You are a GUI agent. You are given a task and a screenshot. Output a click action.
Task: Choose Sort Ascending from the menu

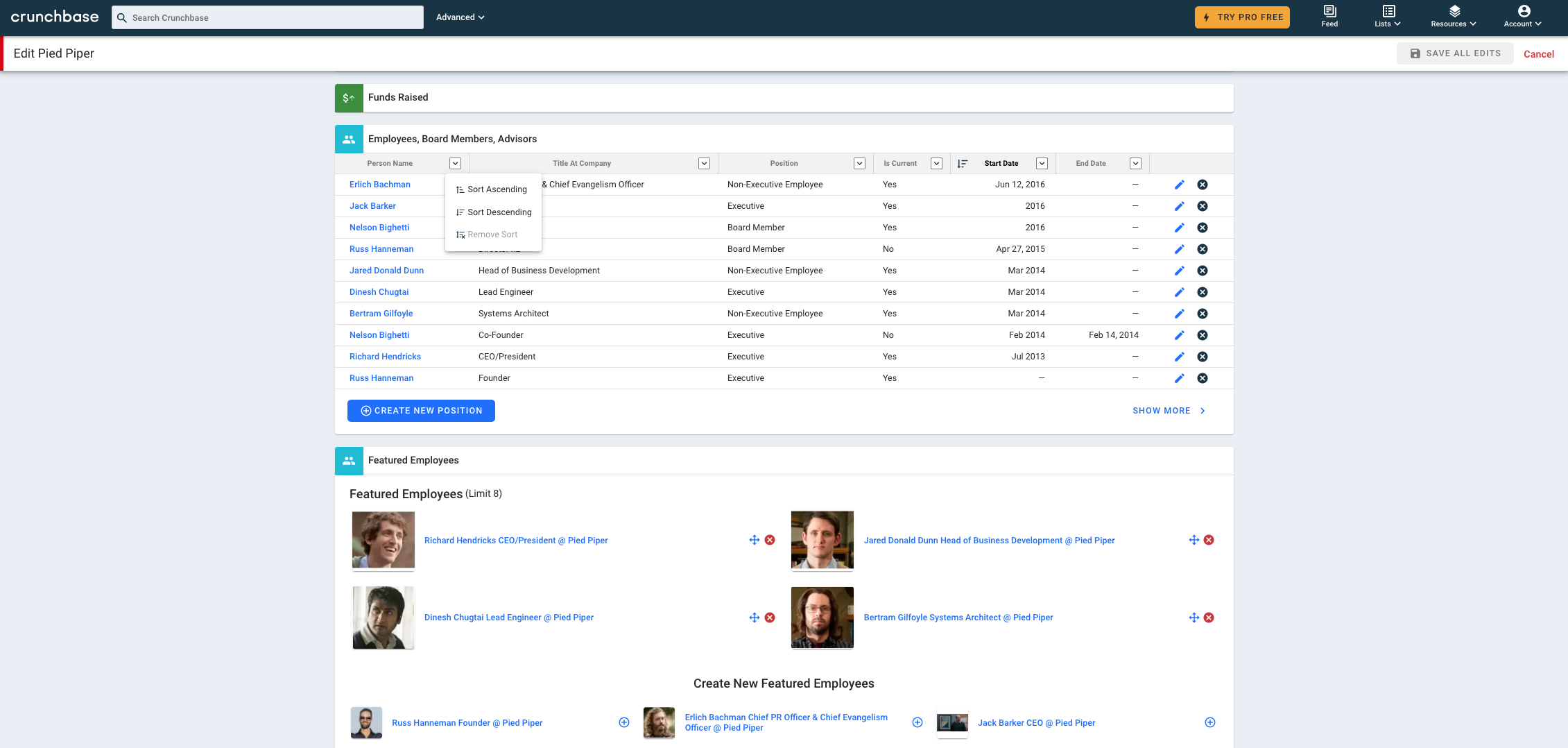click(x=493, y=189)
